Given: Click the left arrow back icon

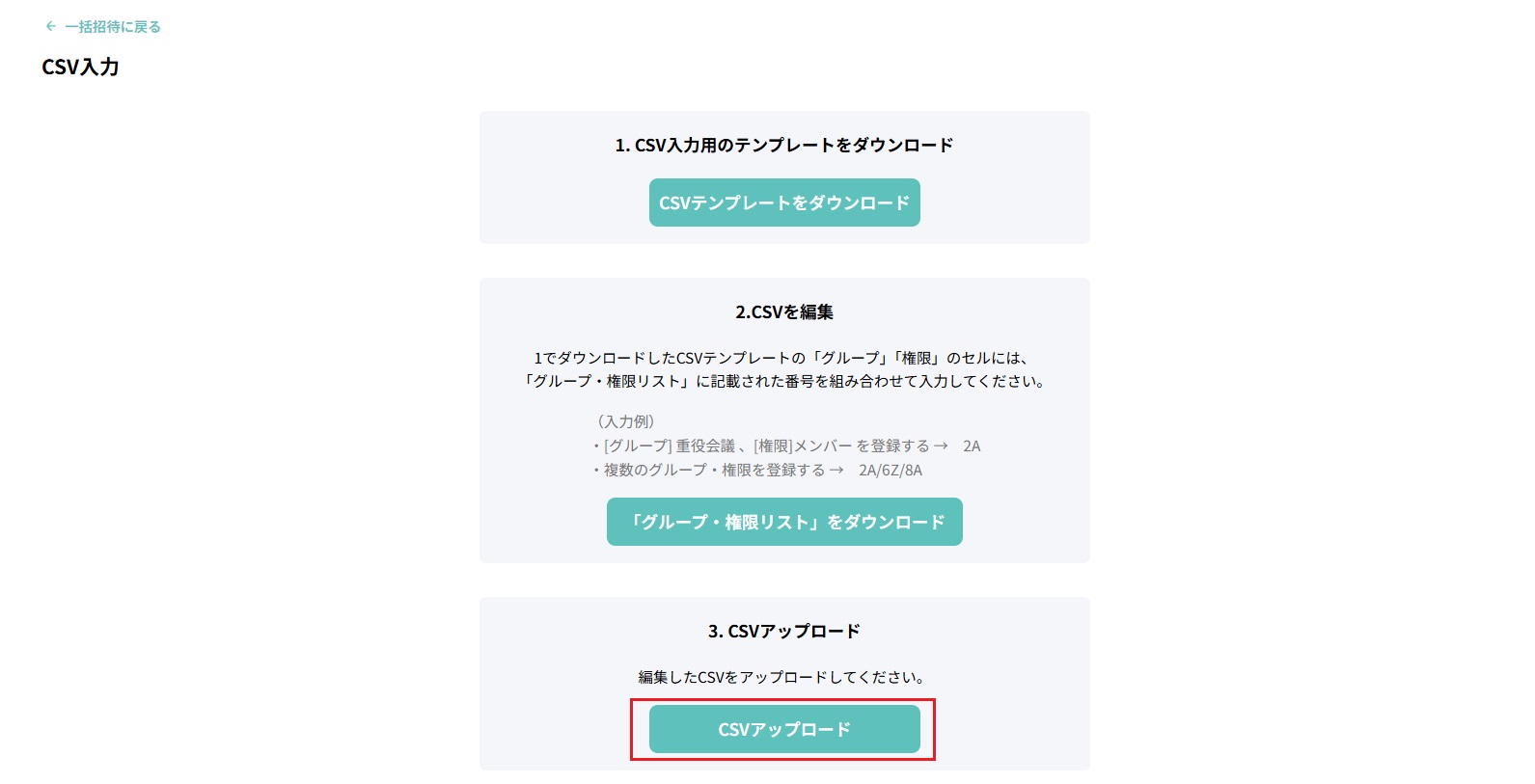Looking at the screenshot, I should coord(51,27).
